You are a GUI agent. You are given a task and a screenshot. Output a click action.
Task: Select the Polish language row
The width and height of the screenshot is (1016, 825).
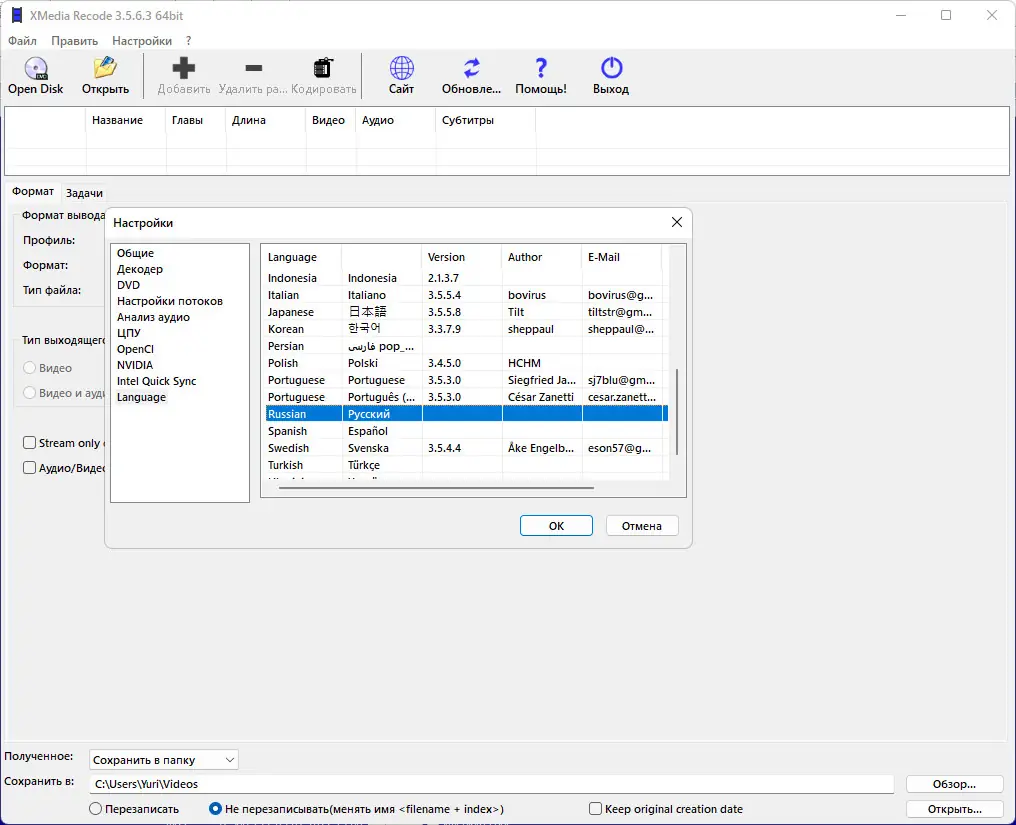click(x=467, y=363)
